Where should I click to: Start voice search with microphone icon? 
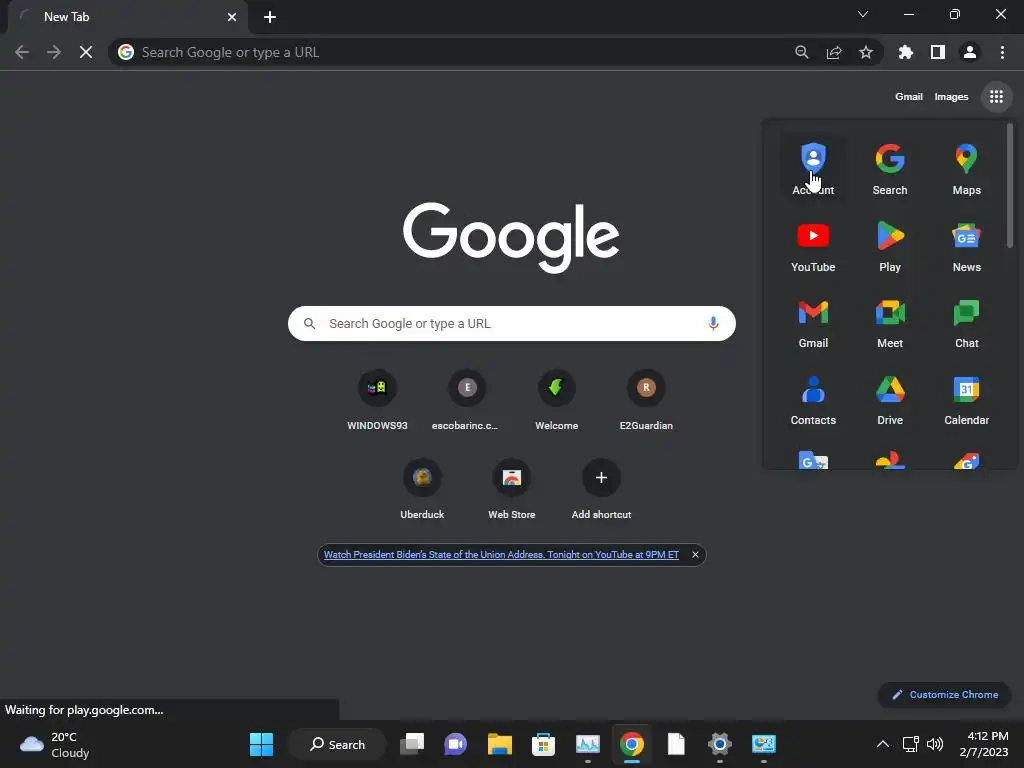click(x=712, y=323)
